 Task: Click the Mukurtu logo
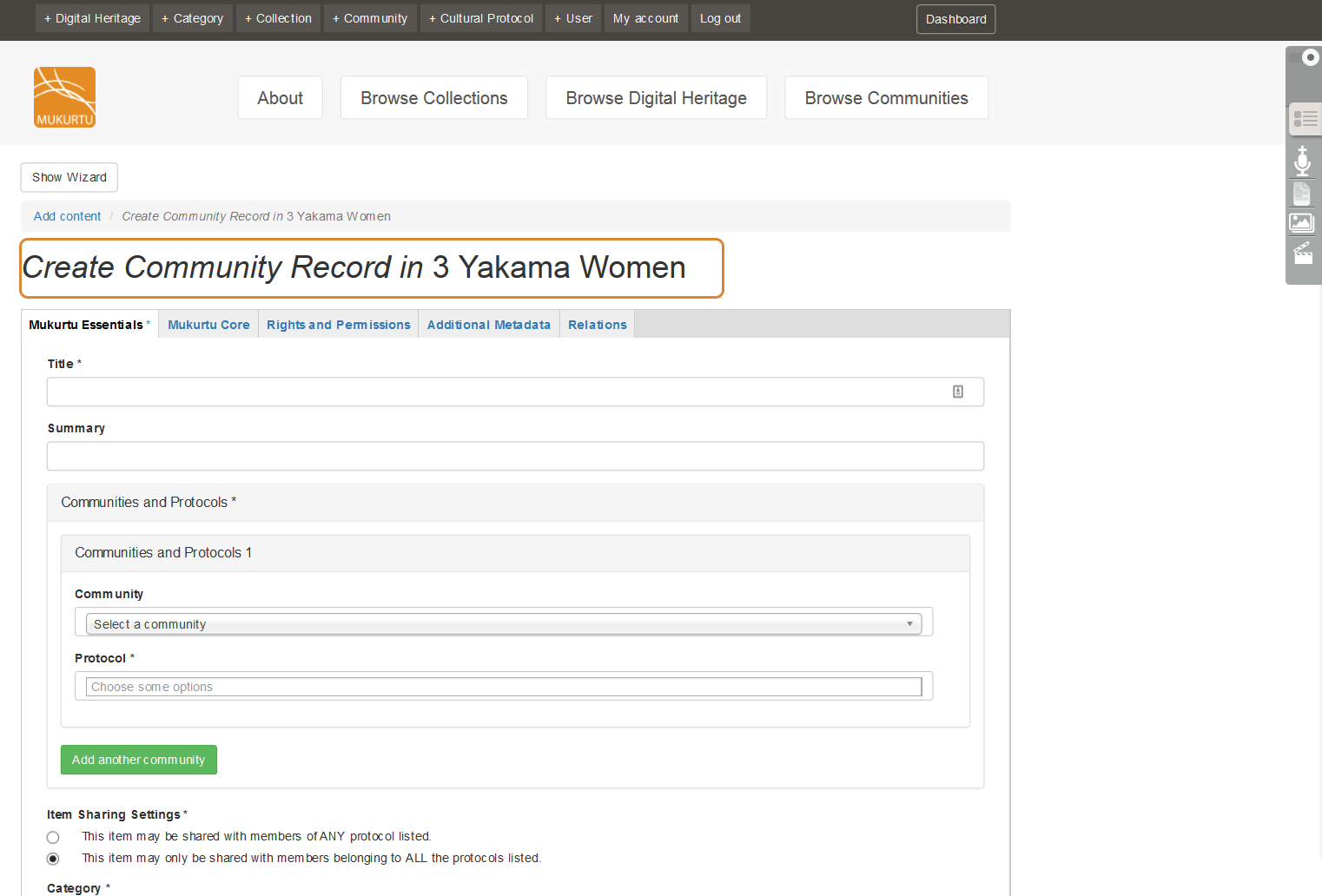(64, 97)
